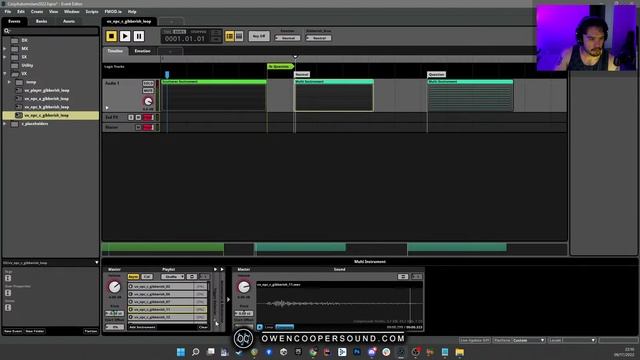Expand the MX folder
Image resolution: width=640 pixels, height=360 pixels.
point(5,49)
